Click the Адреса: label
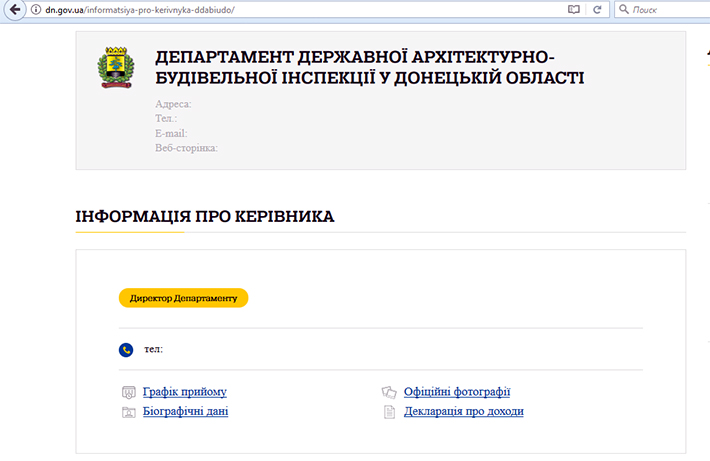 pos(173,104)
